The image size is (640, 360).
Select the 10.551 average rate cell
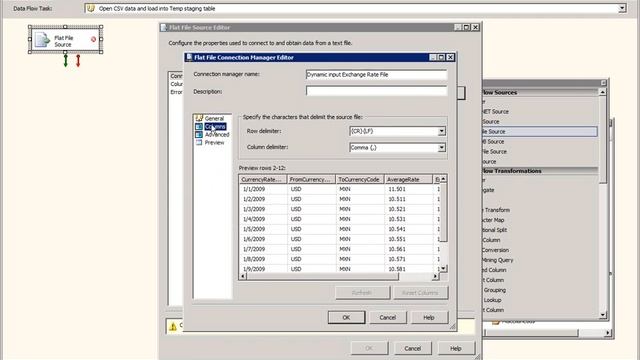pos(408,239)
